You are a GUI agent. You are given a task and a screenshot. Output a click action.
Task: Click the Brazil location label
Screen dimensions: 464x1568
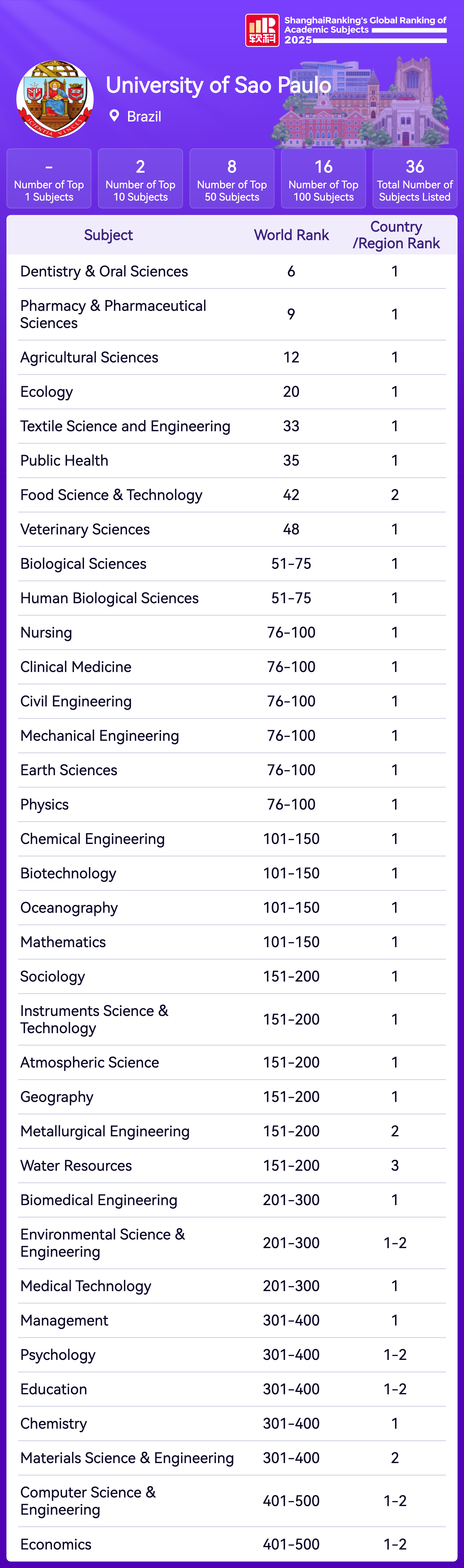coord(144,116)
